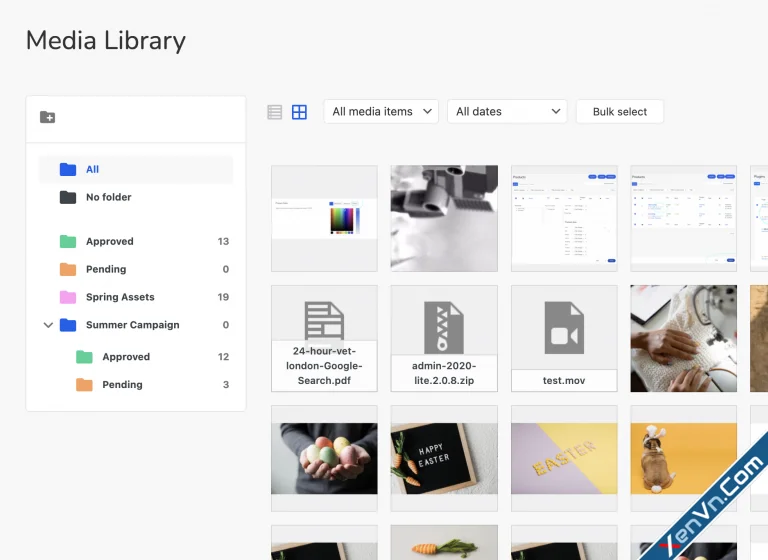
Task: Open the All media items dropdown
Action: (381, 112)
